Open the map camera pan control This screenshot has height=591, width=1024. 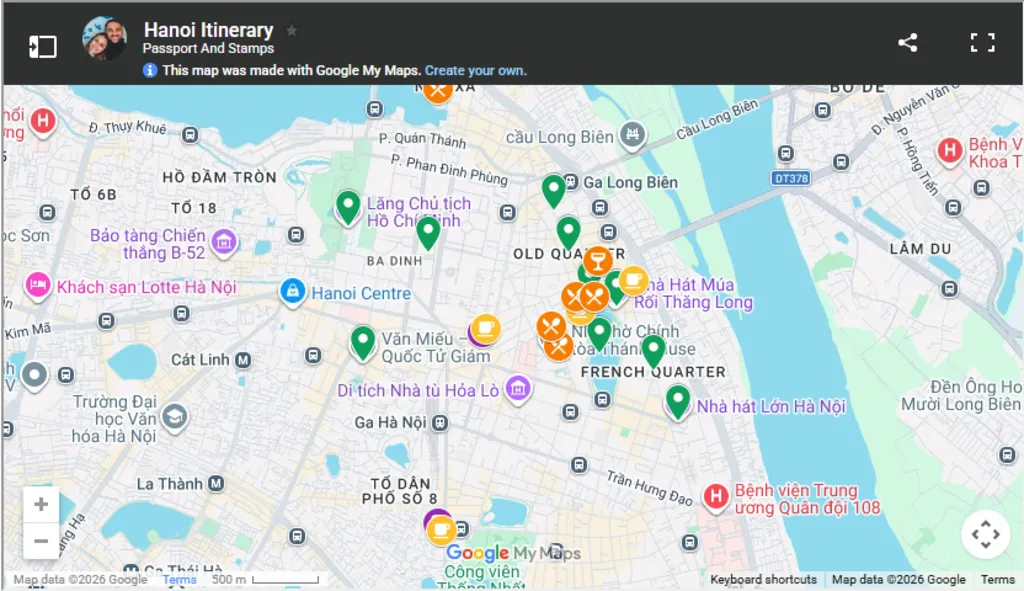tap(985, 535)
